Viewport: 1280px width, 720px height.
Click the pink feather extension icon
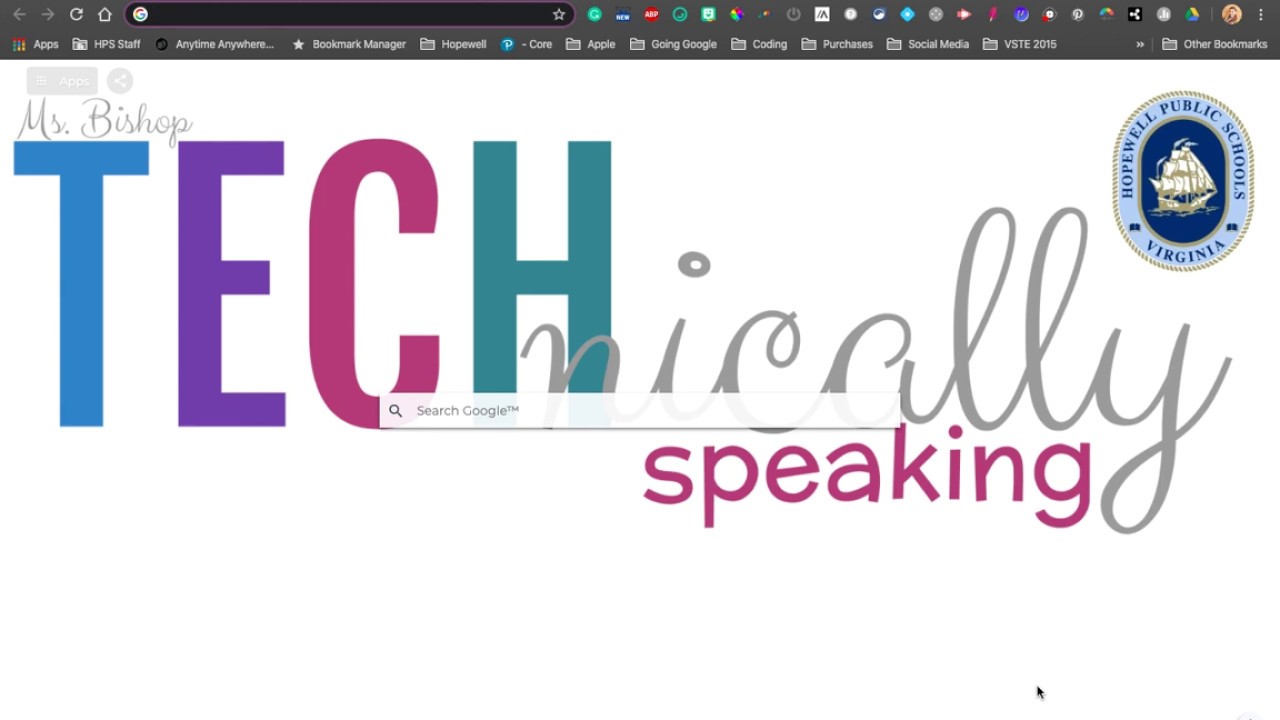(993, 14)
